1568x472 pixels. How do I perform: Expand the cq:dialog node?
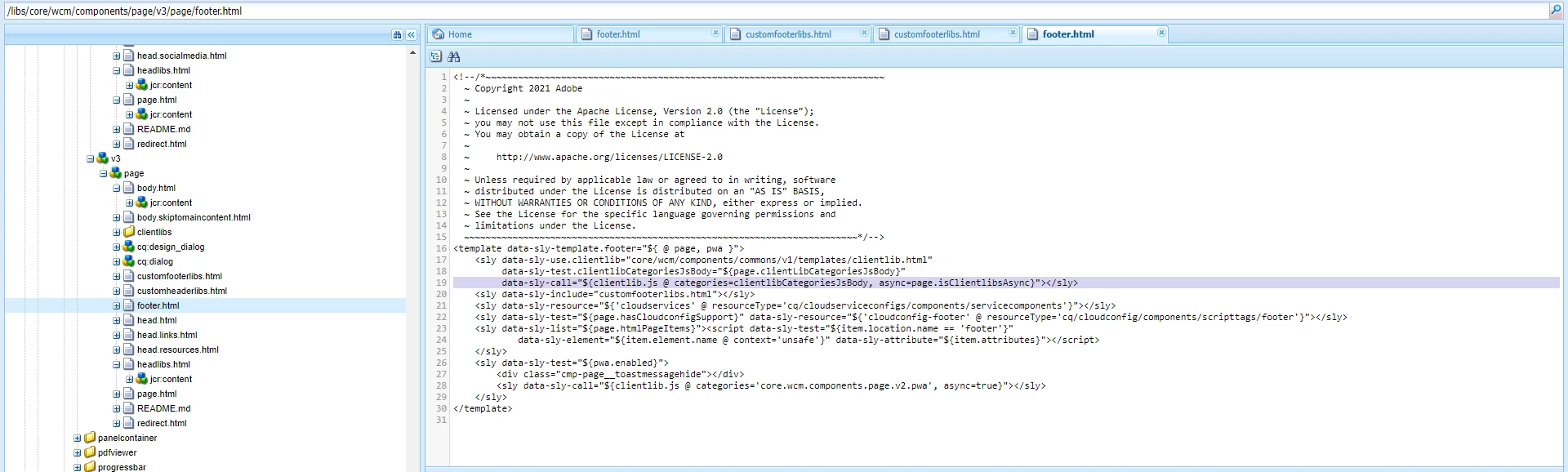coord(117,261)
